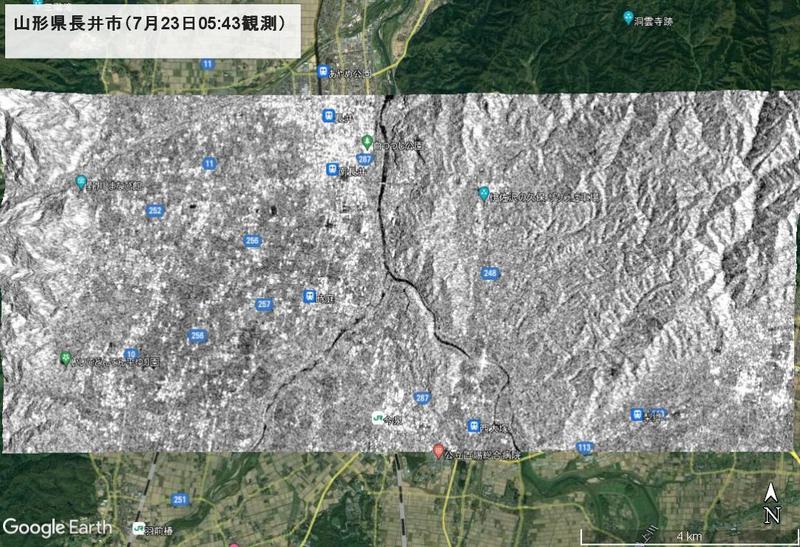Click the Route 252 road shield
Image resolution: width=800 pixels, height=547 pixels.
[154, 210]
